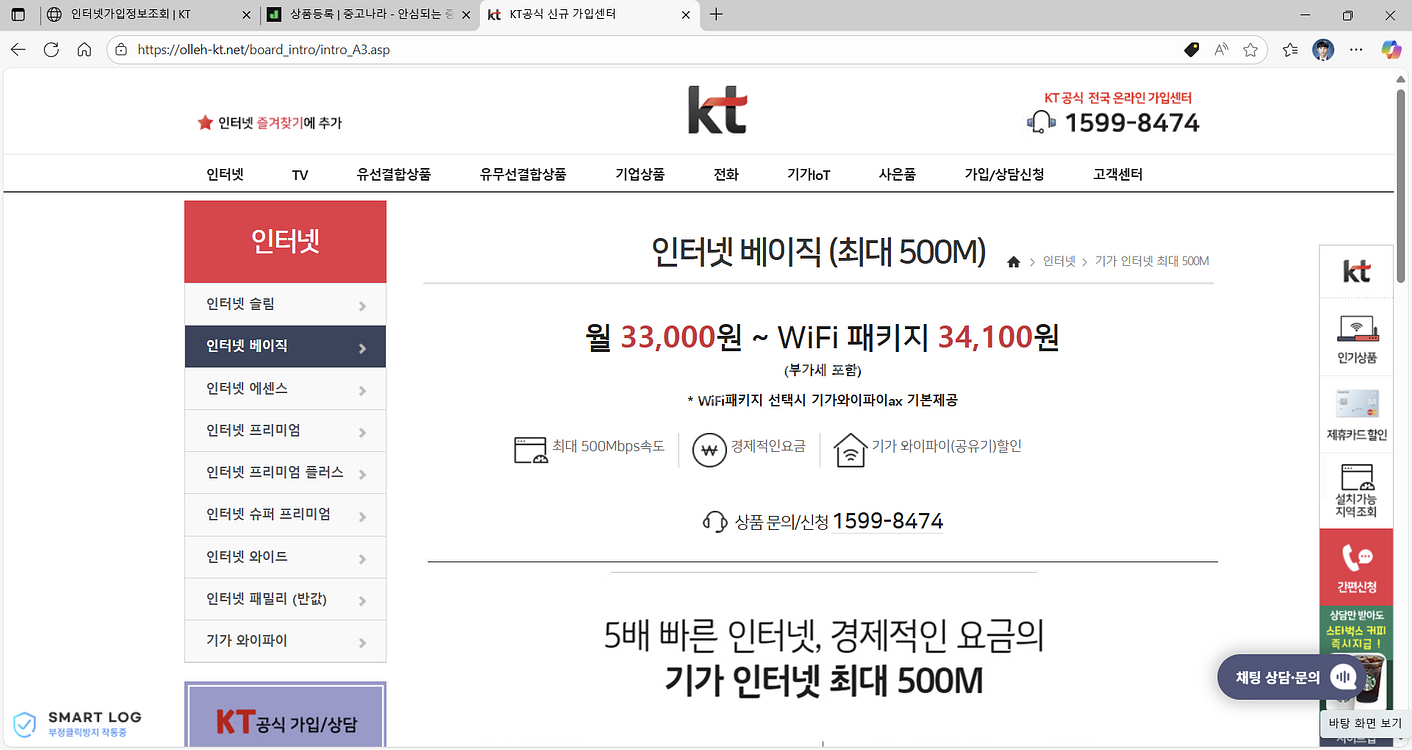The height and width of the screenshot is (750, 1412).
Task: Open the 채팅 상담·문의 chat button
Action: [x=1291, y=677]
